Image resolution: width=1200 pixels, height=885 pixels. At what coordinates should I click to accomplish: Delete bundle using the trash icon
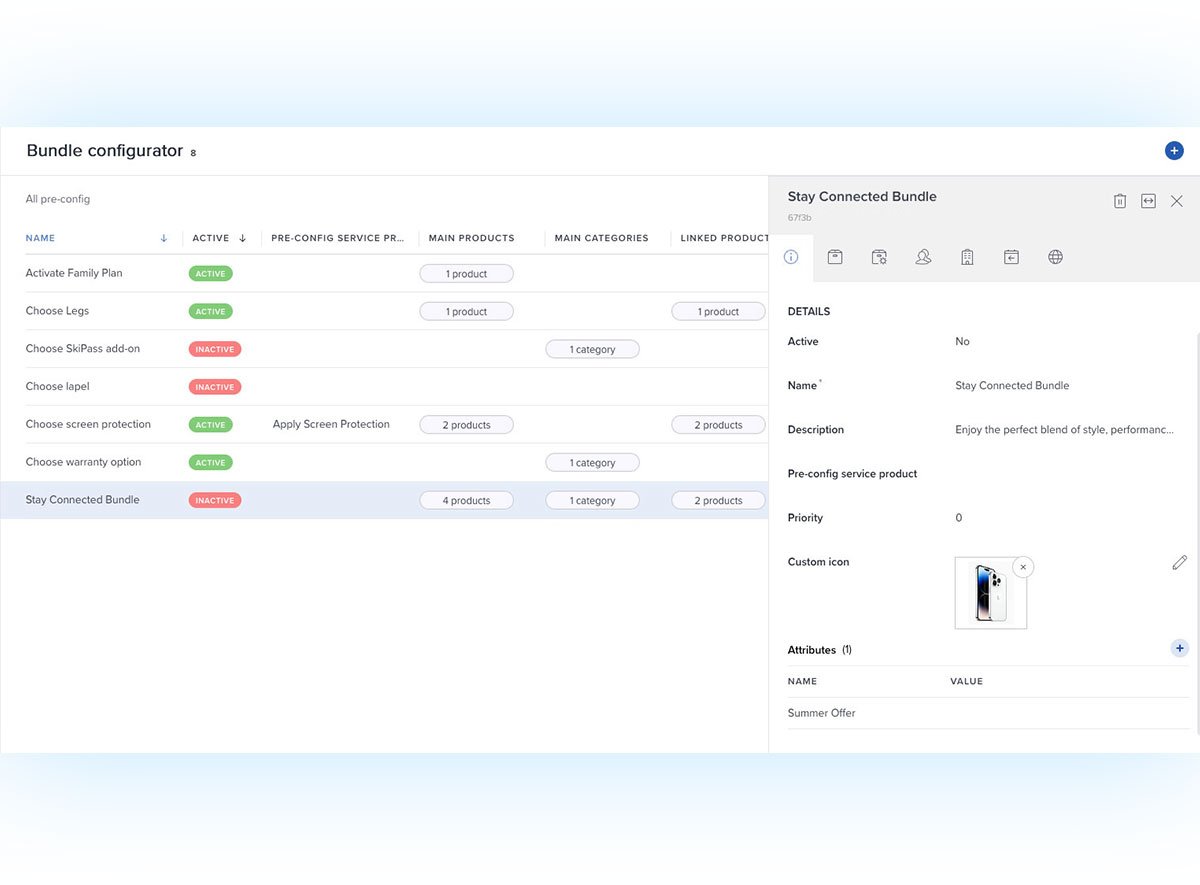pyautogui.click(x=1119, y=200)
